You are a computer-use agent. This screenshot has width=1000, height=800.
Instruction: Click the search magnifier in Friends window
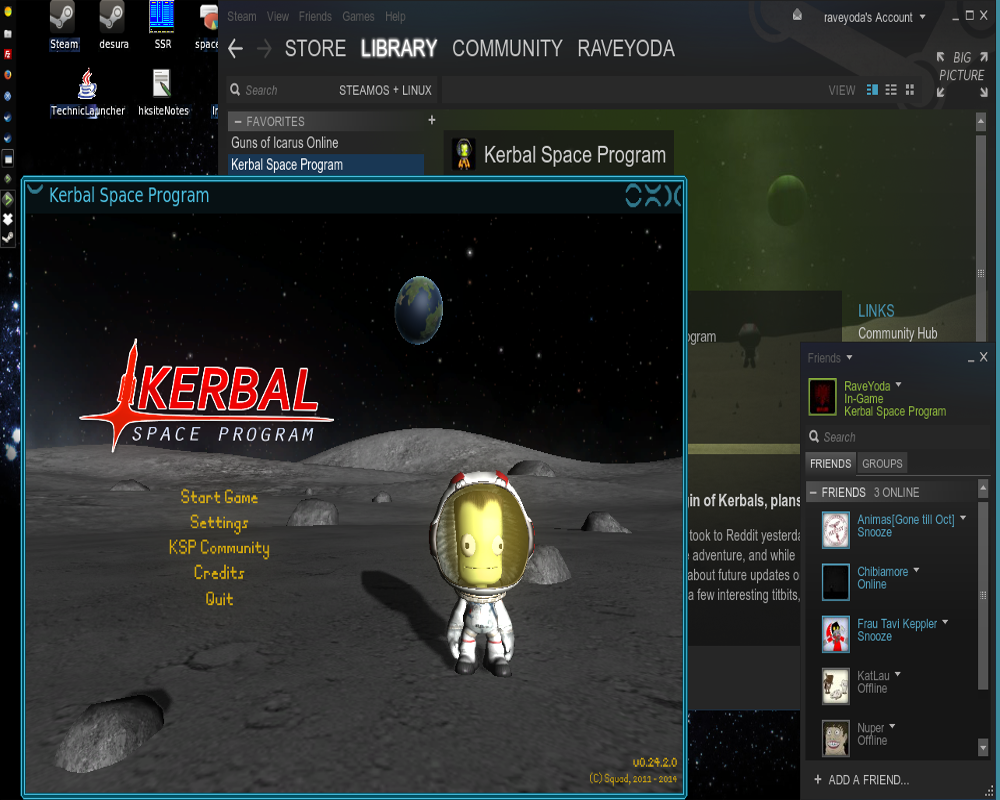tap(814, 436)
